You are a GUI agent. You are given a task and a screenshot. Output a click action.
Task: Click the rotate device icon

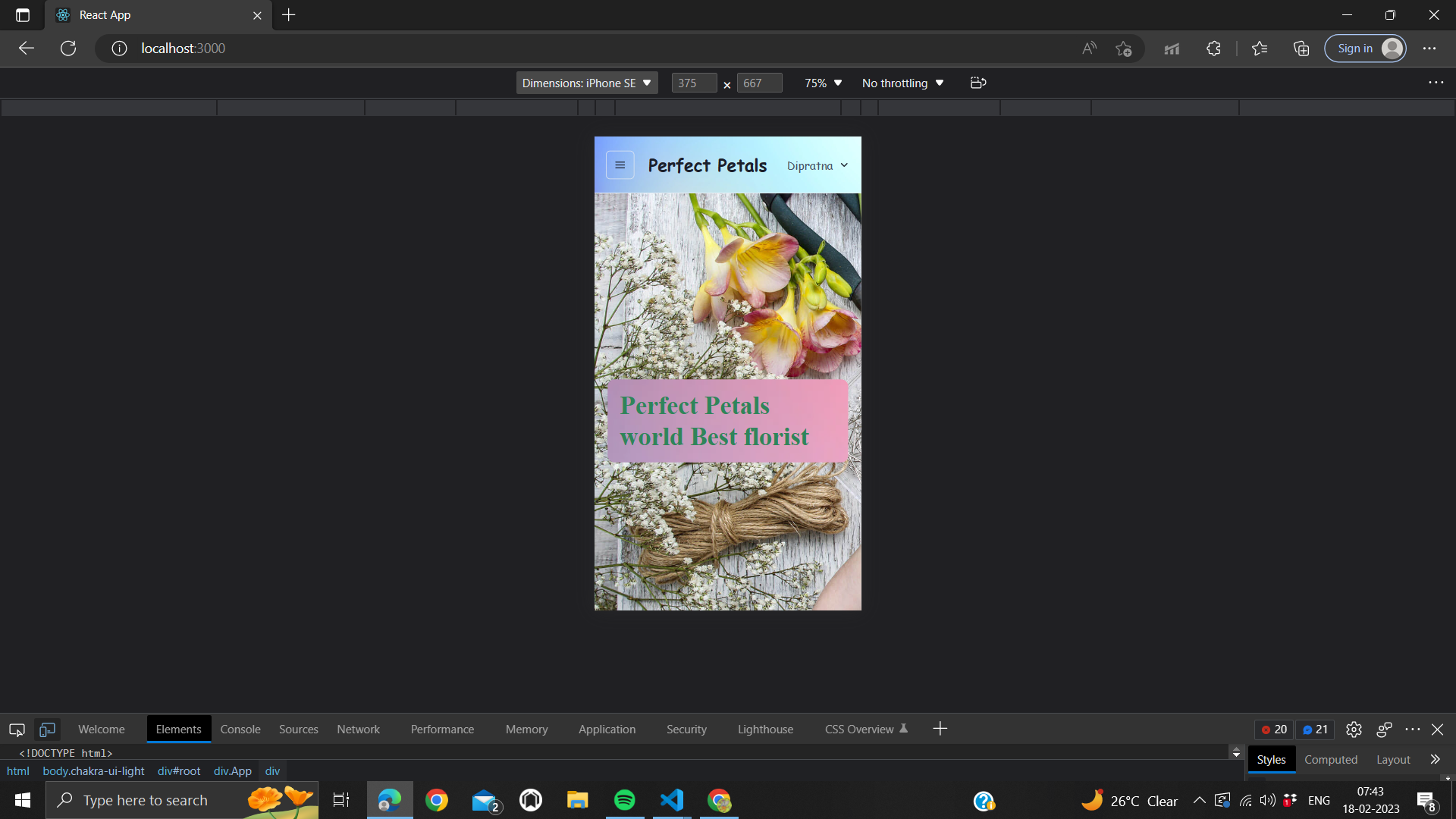point(978,83)
